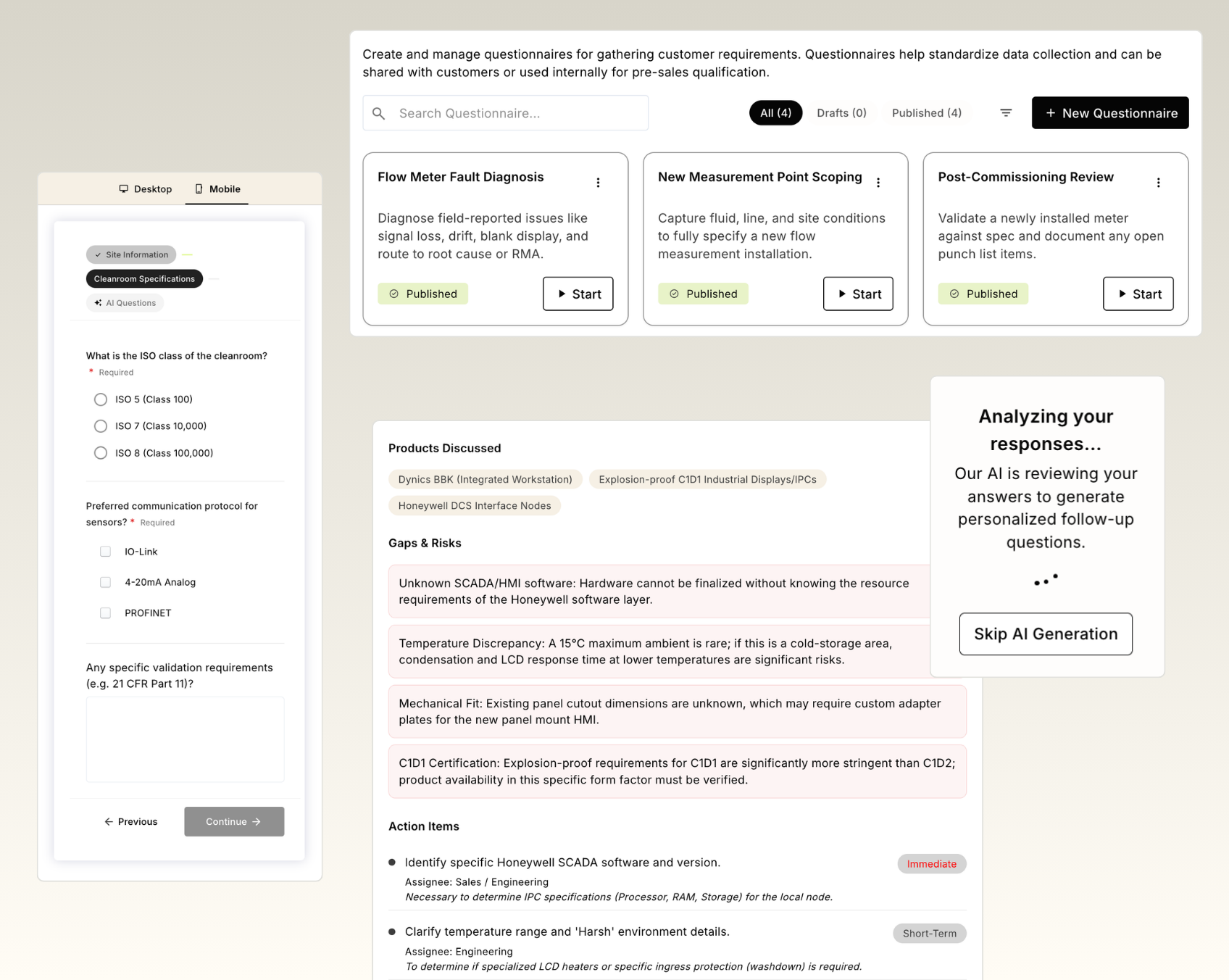The height and width of the screenshot is (980, 1229).
Task: Click 'Identify specific Honeywell SCADA software' action item
Action: tap(562, 863)
